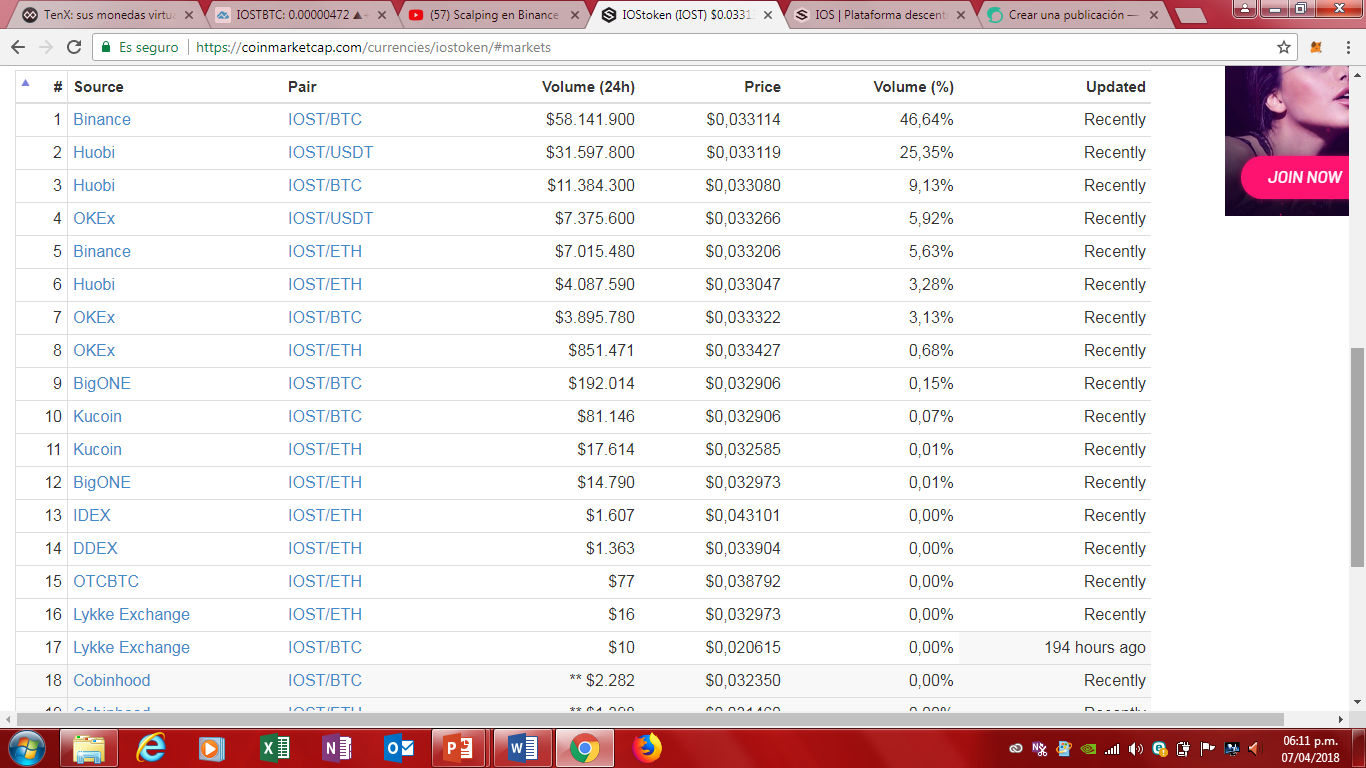Screen dimensions: 1366x768
Task: Open Windows Media Player from the taskbar
Action: (212, 747)
